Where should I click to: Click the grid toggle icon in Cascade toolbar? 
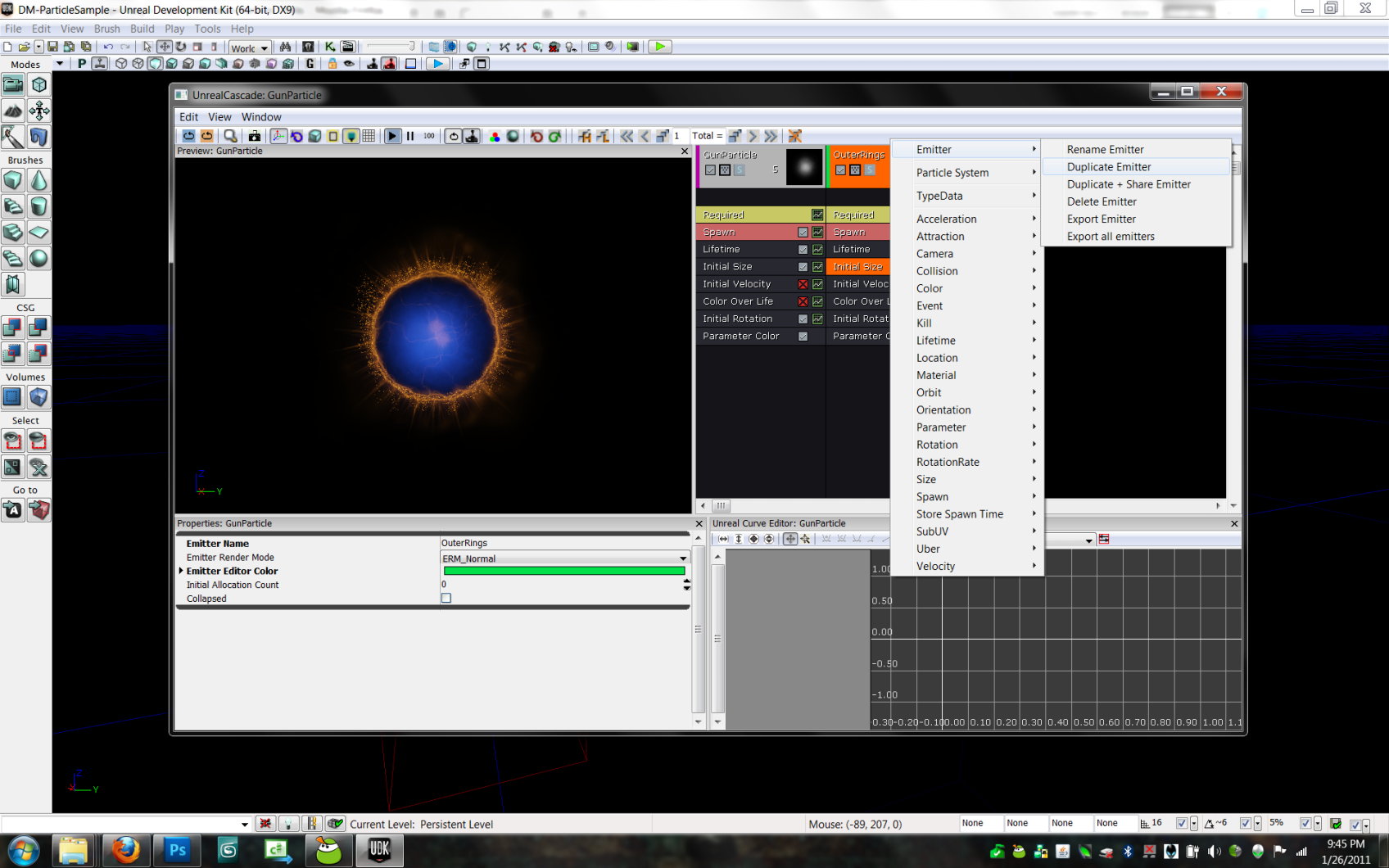pos(369,136)
